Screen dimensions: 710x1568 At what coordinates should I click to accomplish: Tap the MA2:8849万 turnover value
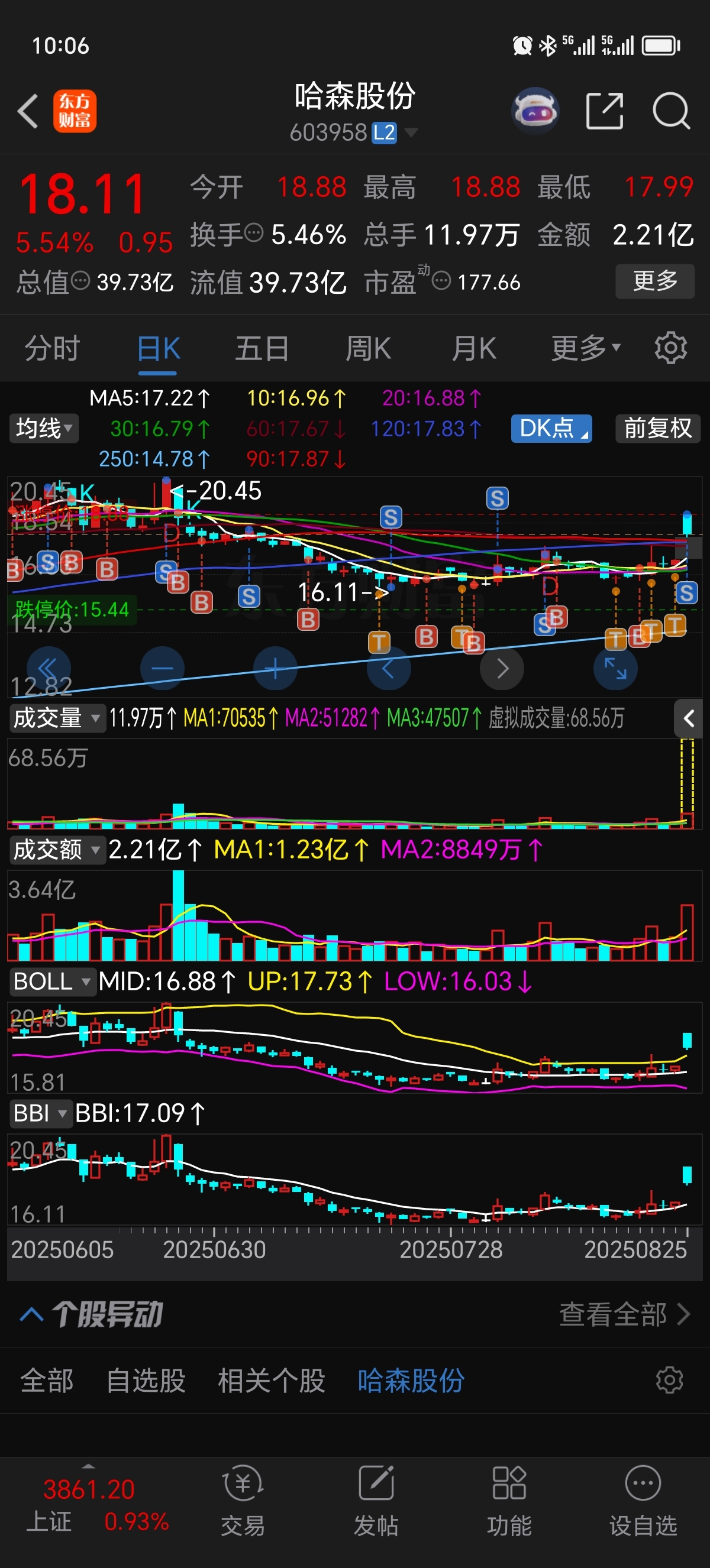[x=461, y=849]
